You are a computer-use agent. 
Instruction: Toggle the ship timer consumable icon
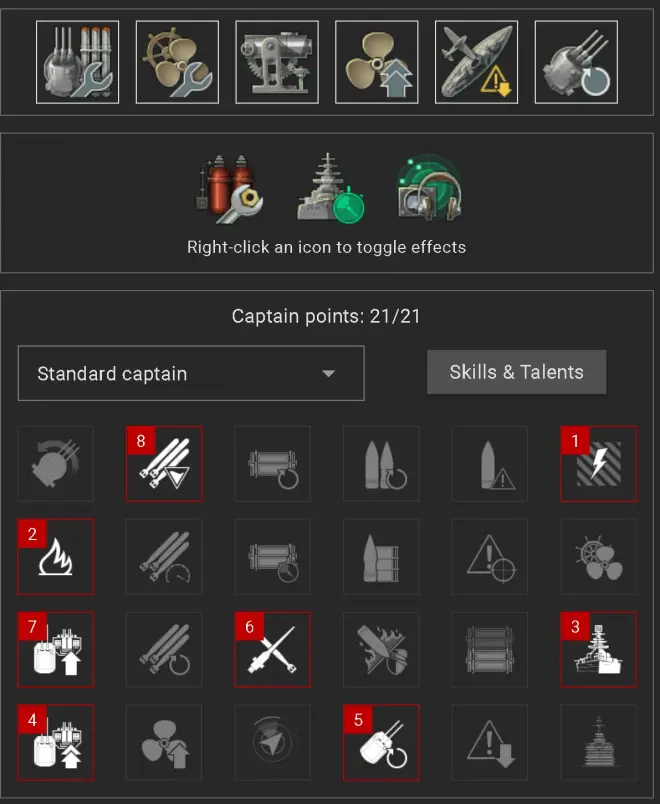(330, 188)
